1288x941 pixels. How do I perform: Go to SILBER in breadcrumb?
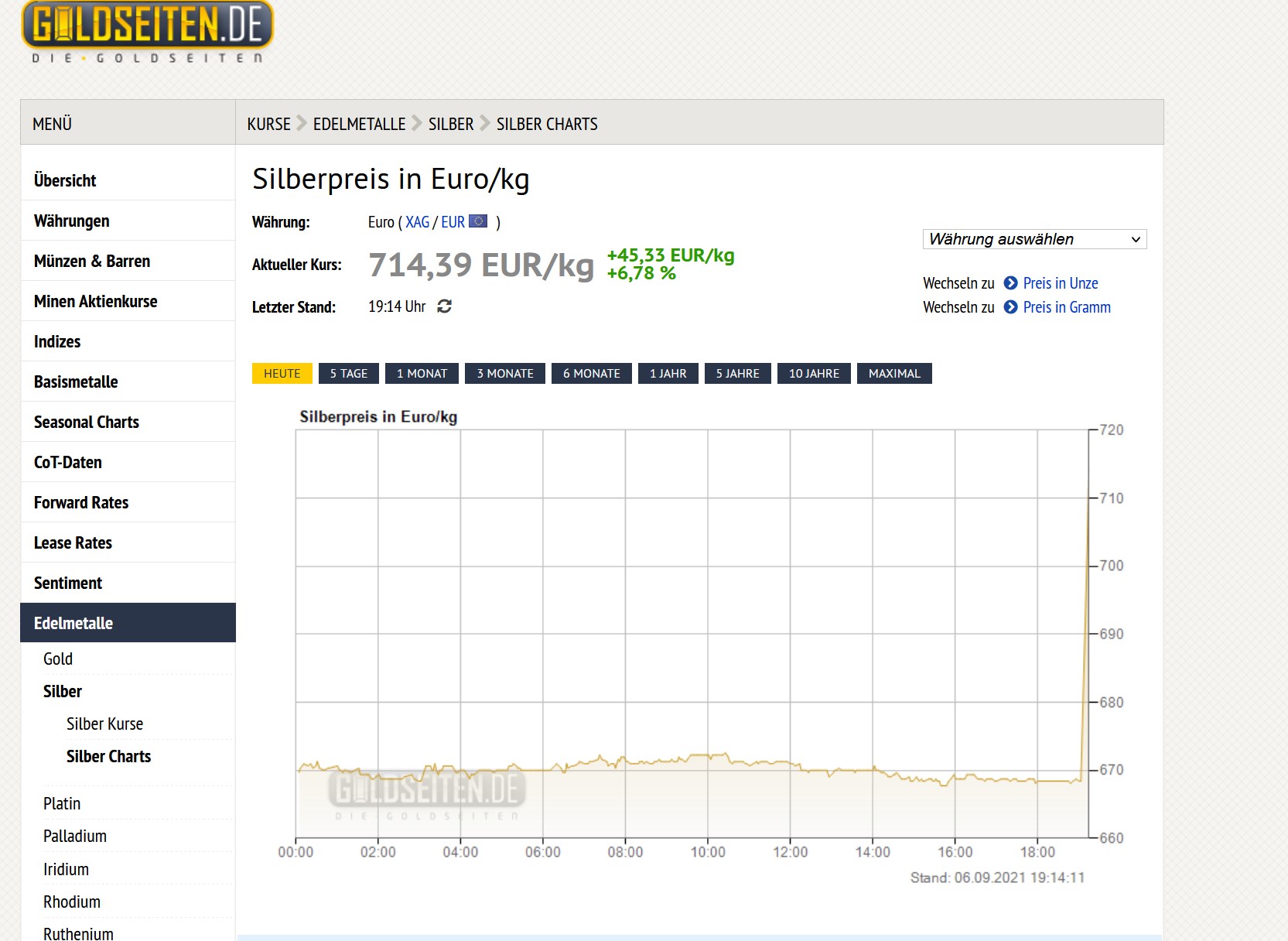pyautogui.click(x=451, y=124)
